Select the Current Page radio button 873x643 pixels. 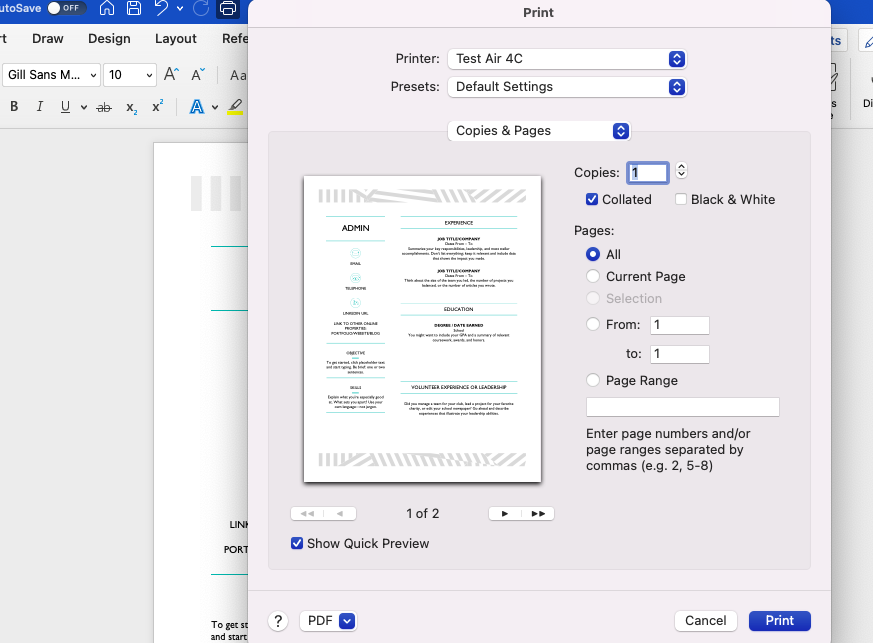[592, 276]
